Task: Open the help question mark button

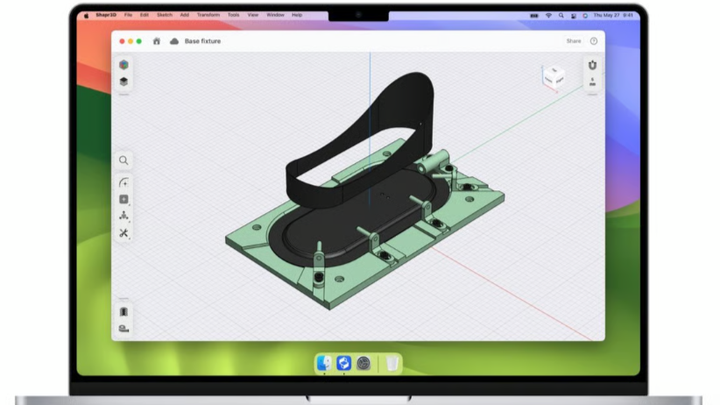Action: coord(594,41)
